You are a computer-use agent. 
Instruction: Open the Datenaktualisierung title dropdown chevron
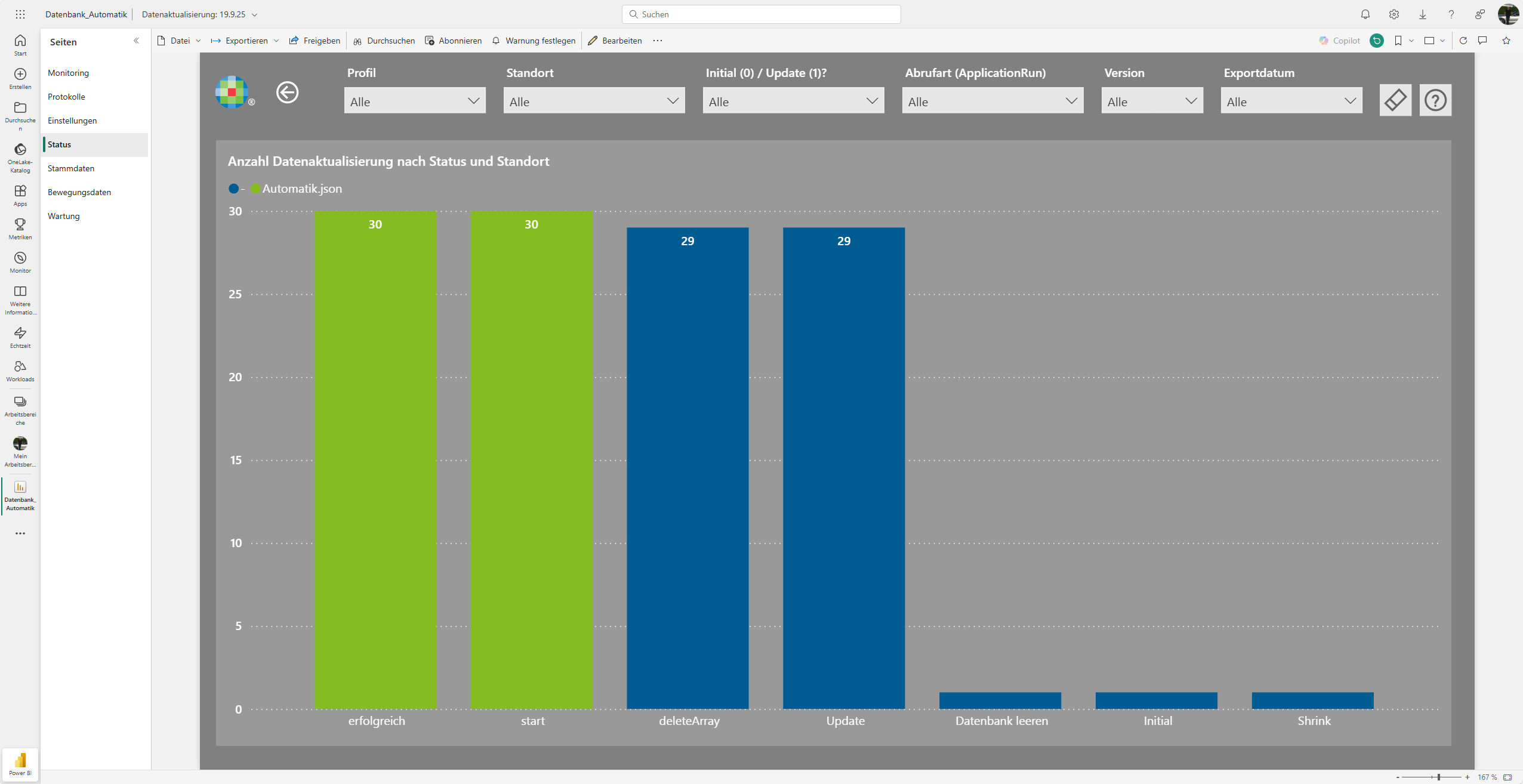click(255, 14)
